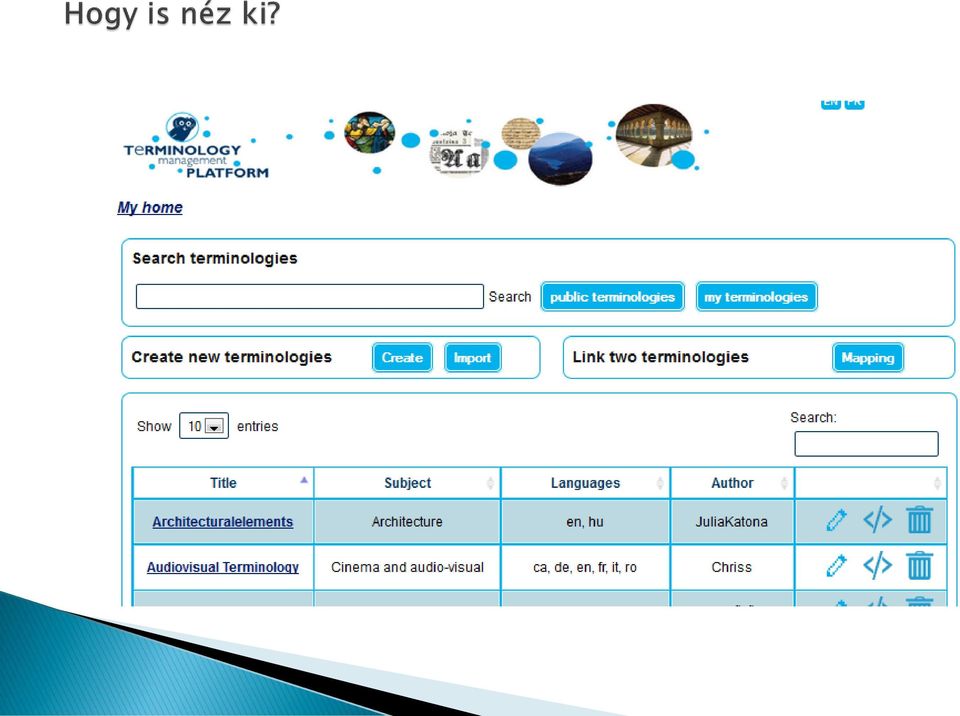
Task: Click the my terminologies button
Action: coord(756,297)
